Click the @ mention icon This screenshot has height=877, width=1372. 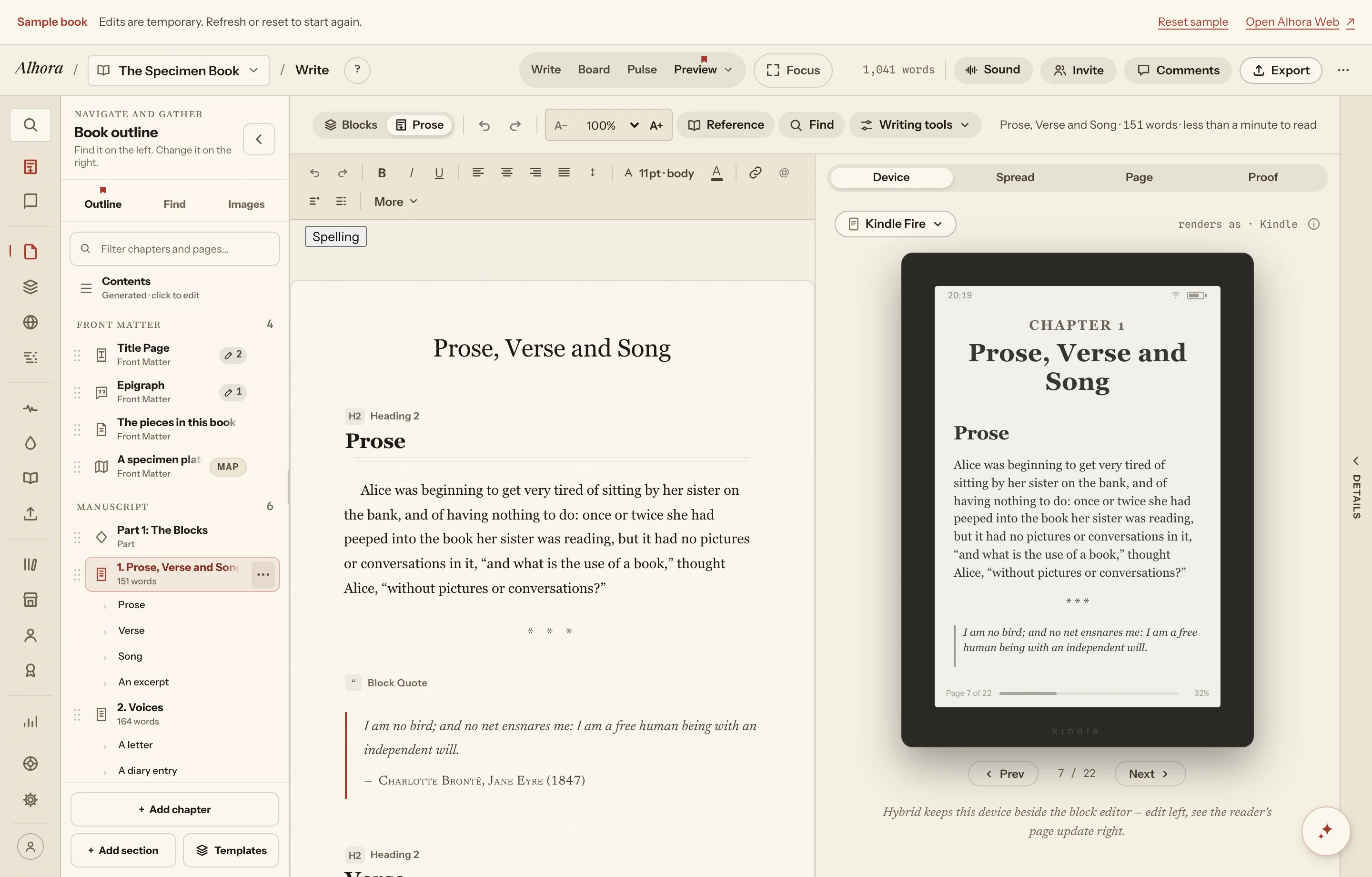[x=784, y=172]
